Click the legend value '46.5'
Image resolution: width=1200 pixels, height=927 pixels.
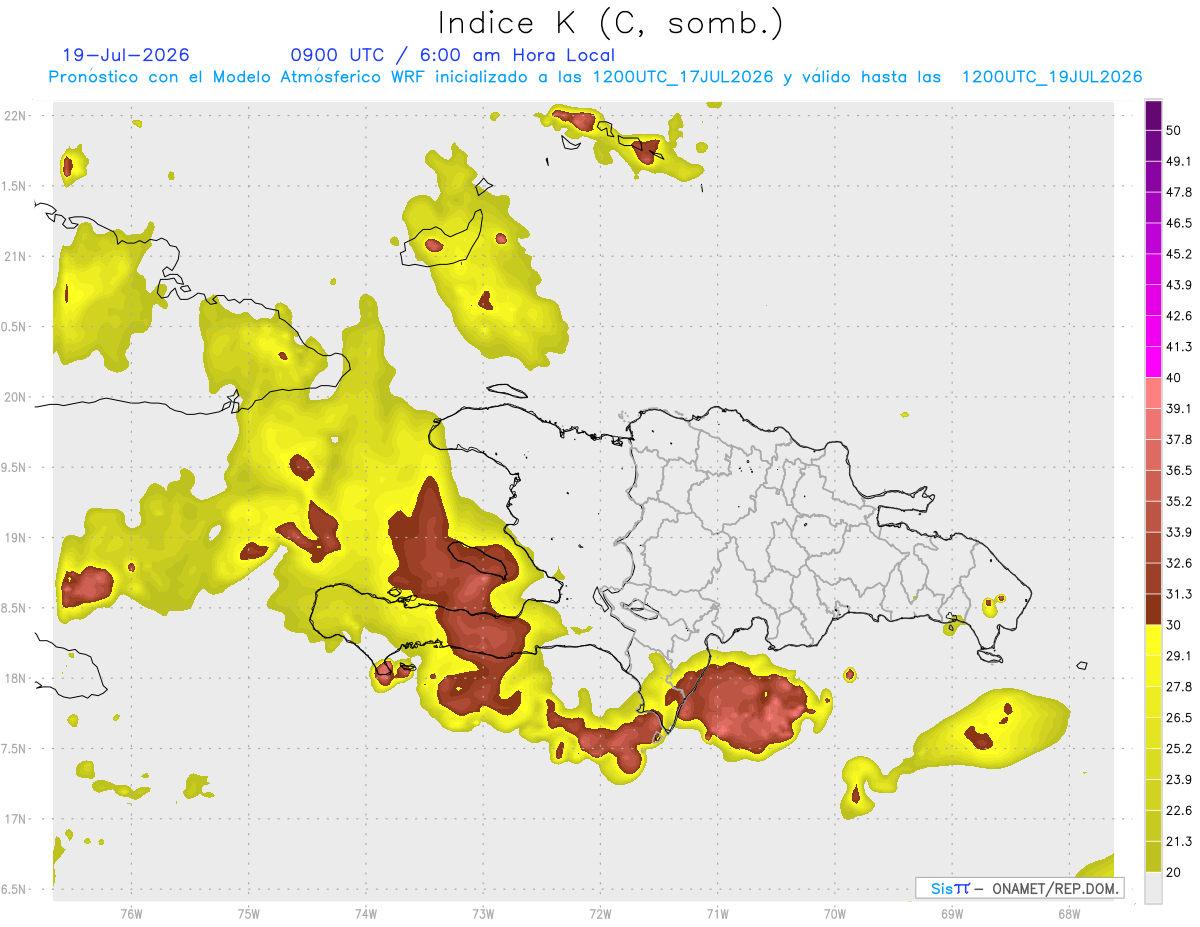pos(1178,223)
